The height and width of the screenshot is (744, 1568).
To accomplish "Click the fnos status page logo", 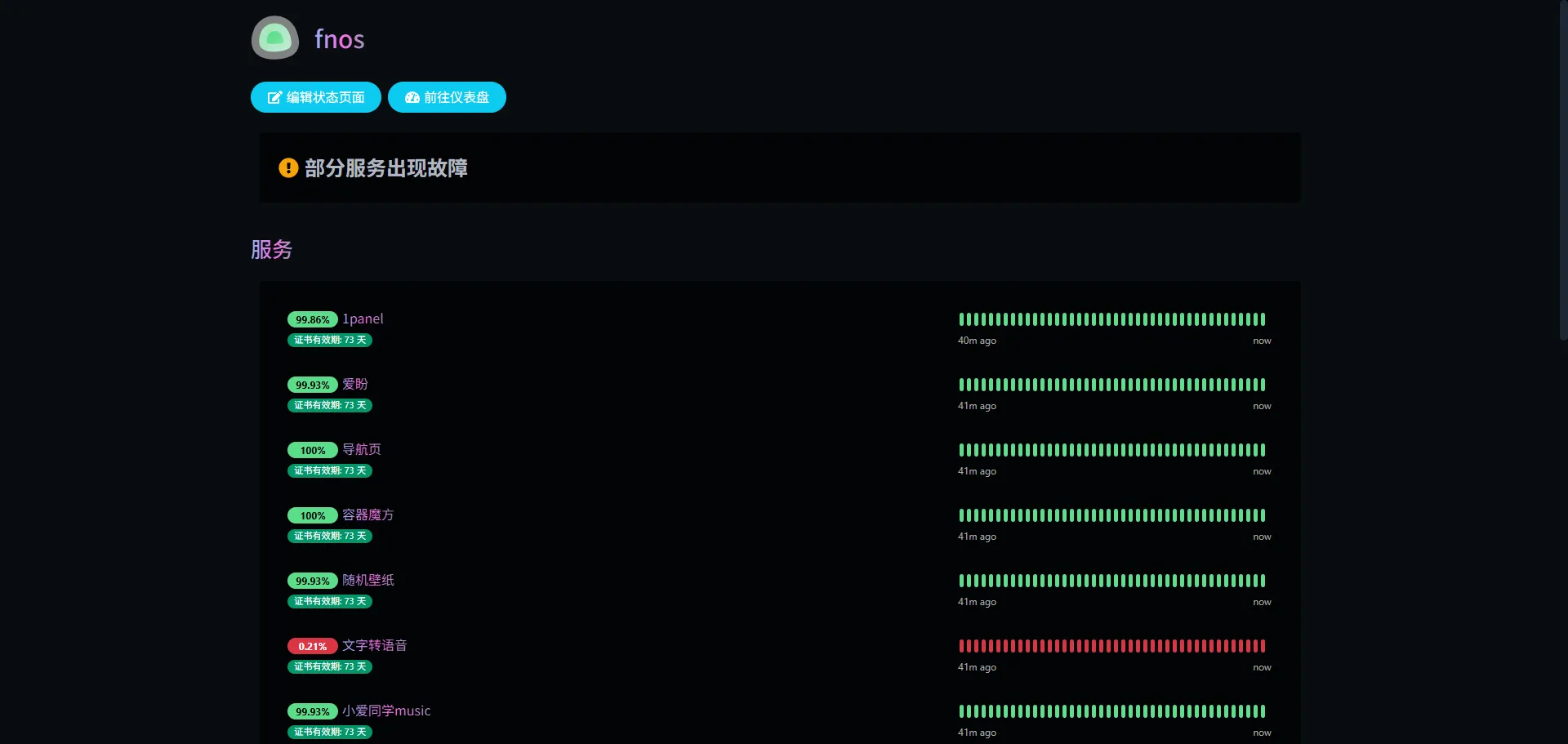I will (275, 38).
